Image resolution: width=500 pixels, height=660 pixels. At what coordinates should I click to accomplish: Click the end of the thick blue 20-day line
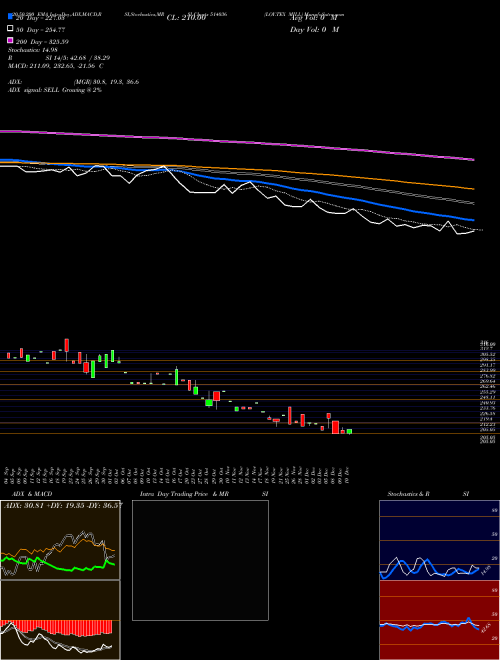pyautogui.click(x=473, y=220)
